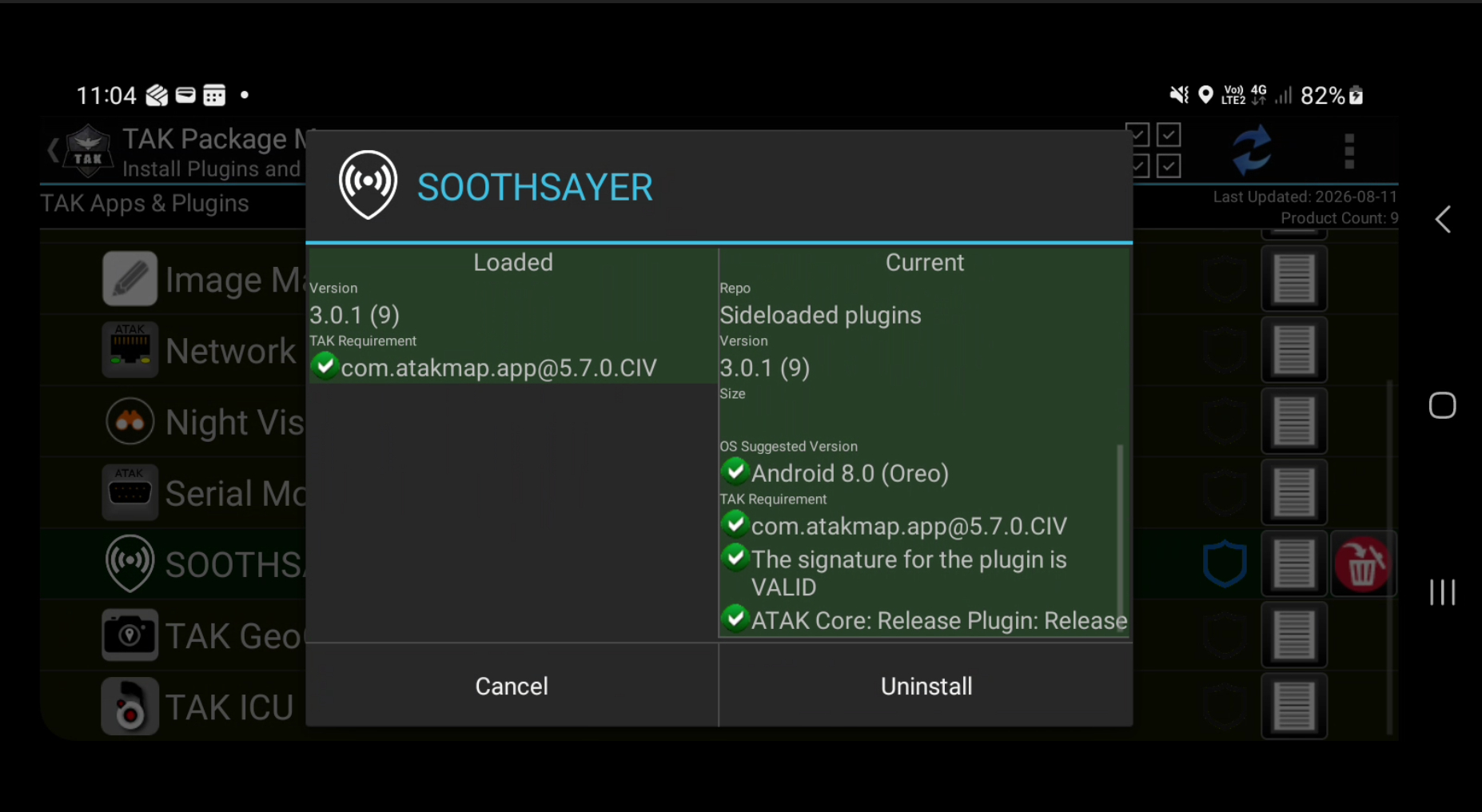Select the Night Vision binoculars icon
The height and width of the screenshot is (812, 1482).
click(129, 421)
